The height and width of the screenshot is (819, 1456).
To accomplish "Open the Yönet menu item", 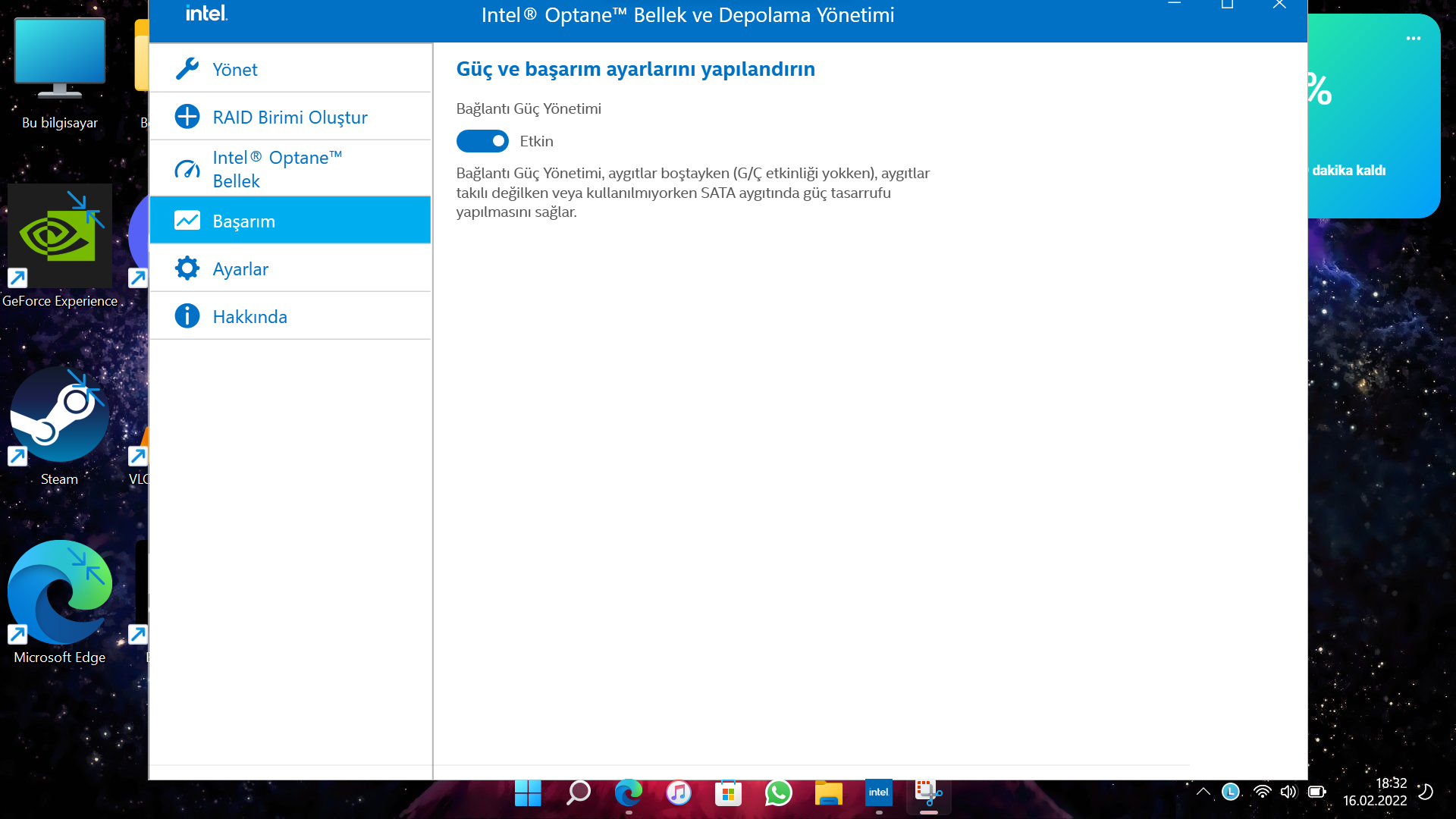I will [x=235, y=70].
